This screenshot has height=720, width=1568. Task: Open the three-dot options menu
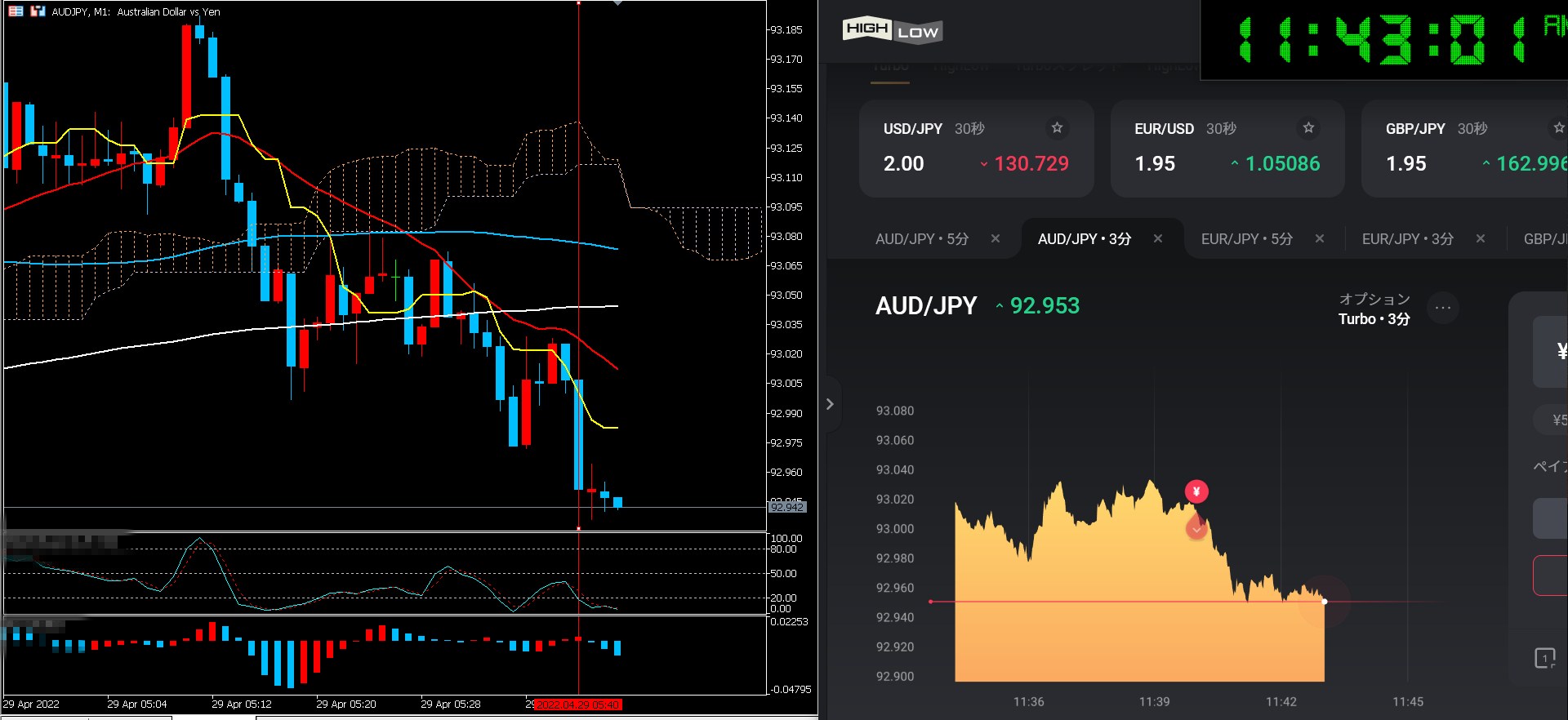click(1443, 309)
